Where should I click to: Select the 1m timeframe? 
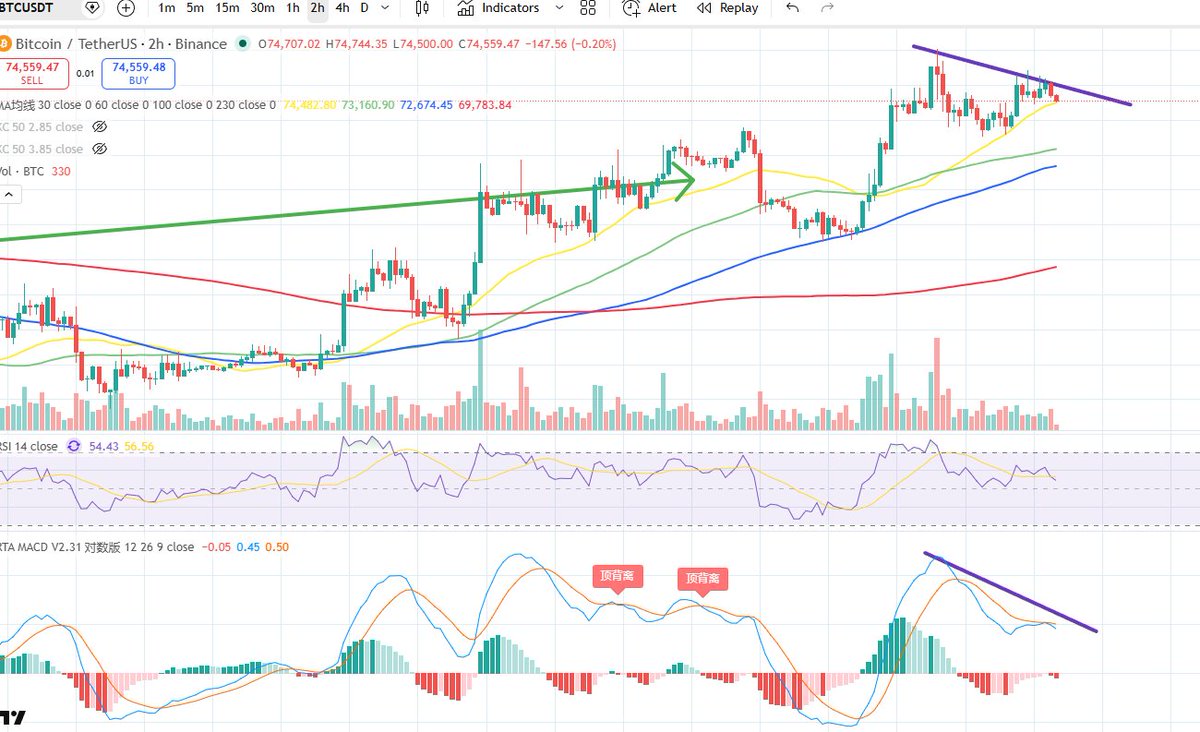(x=167, y=8)
